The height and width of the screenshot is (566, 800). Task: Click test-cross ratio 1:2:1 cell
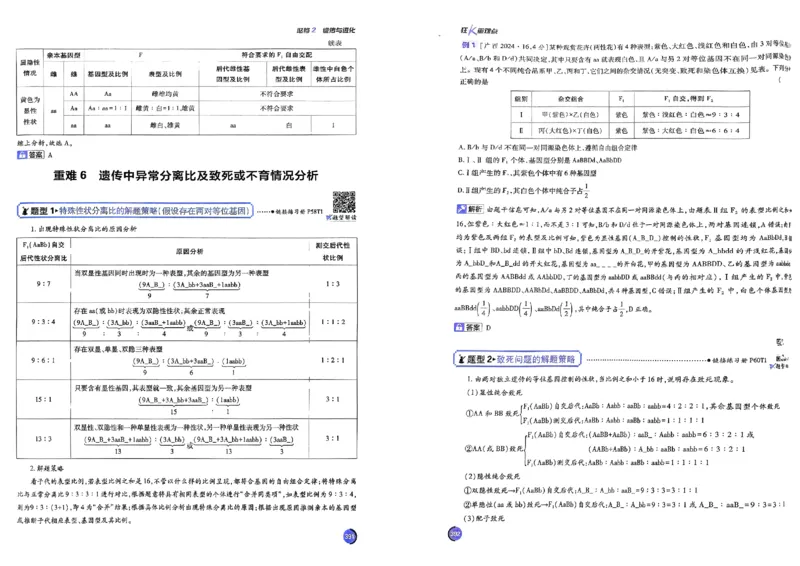pyautogui.click(x=333, y=360)
